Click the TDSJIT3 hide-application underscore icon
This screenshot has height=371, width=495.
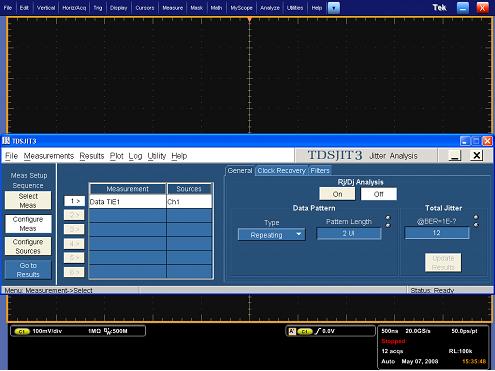tap(455, 155)
